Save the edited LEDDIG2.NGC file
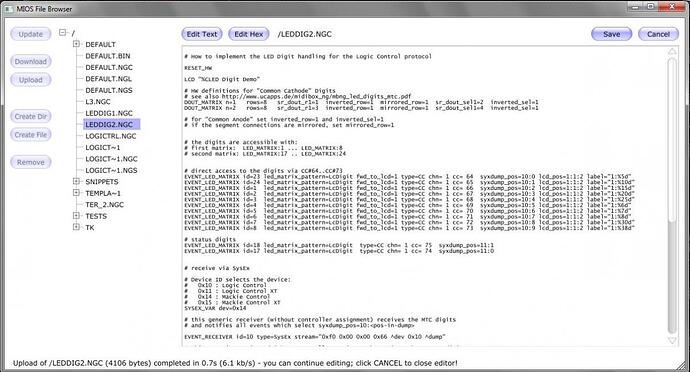The width and height of the screenshot is (690, 372). [611, 34]
